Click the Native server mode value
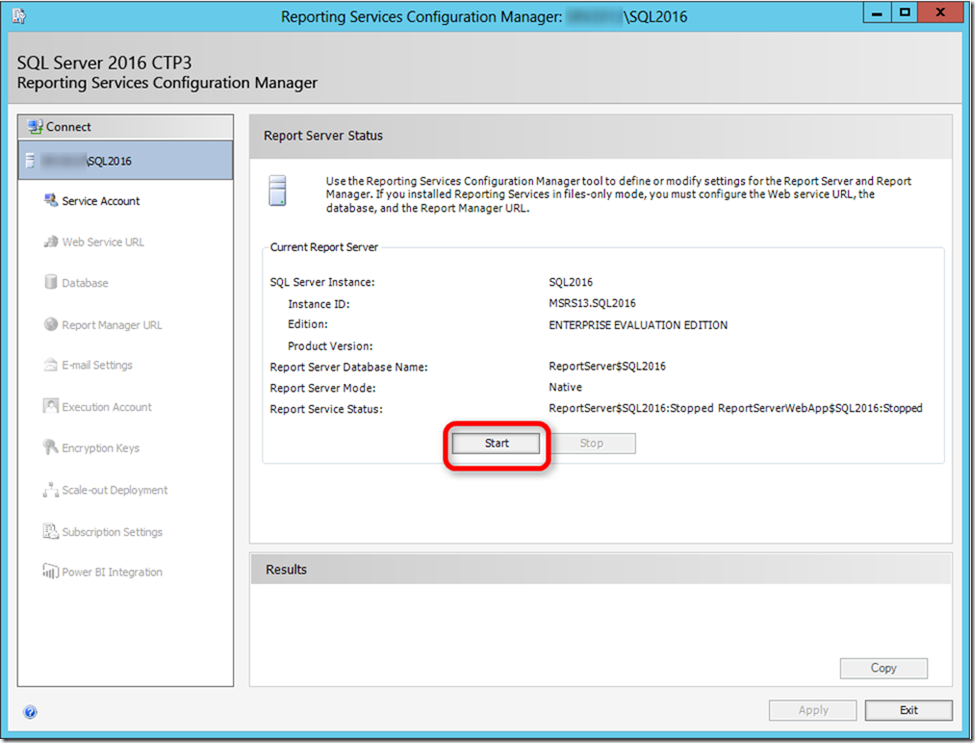 (565, 387)
